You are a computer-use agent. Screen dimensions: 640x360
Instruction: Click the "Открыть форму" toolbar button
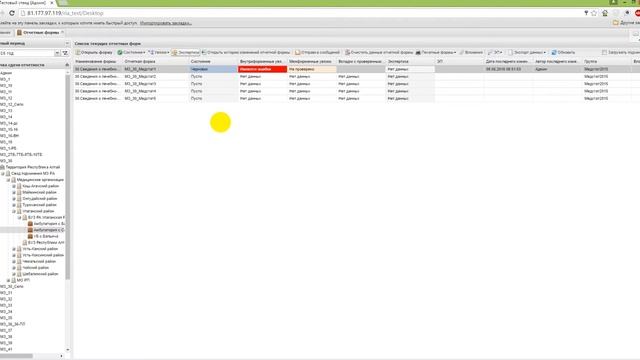tap(94, 52)
